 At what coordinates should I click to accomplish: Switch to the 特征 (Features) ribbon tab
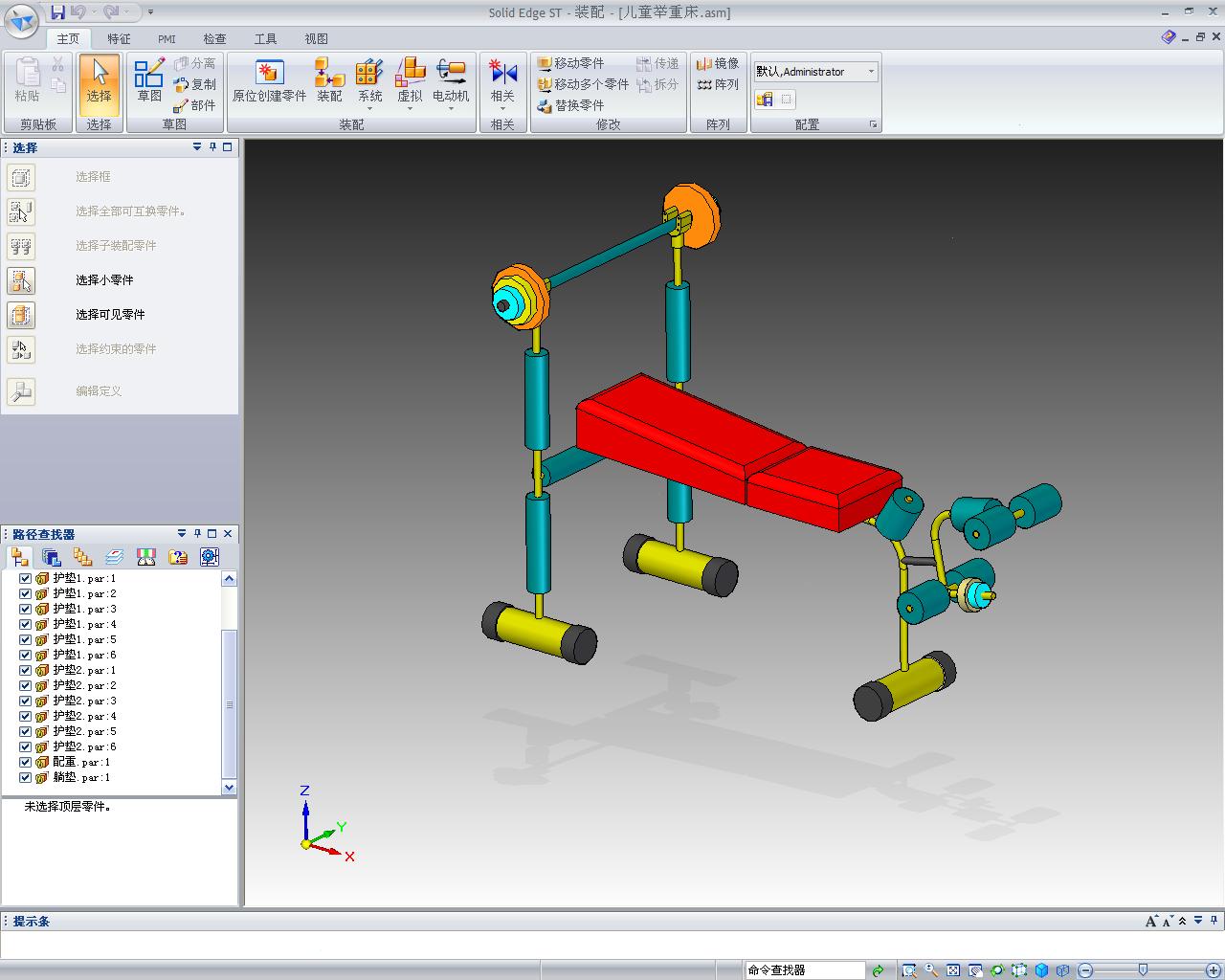[x=119, y=39]
